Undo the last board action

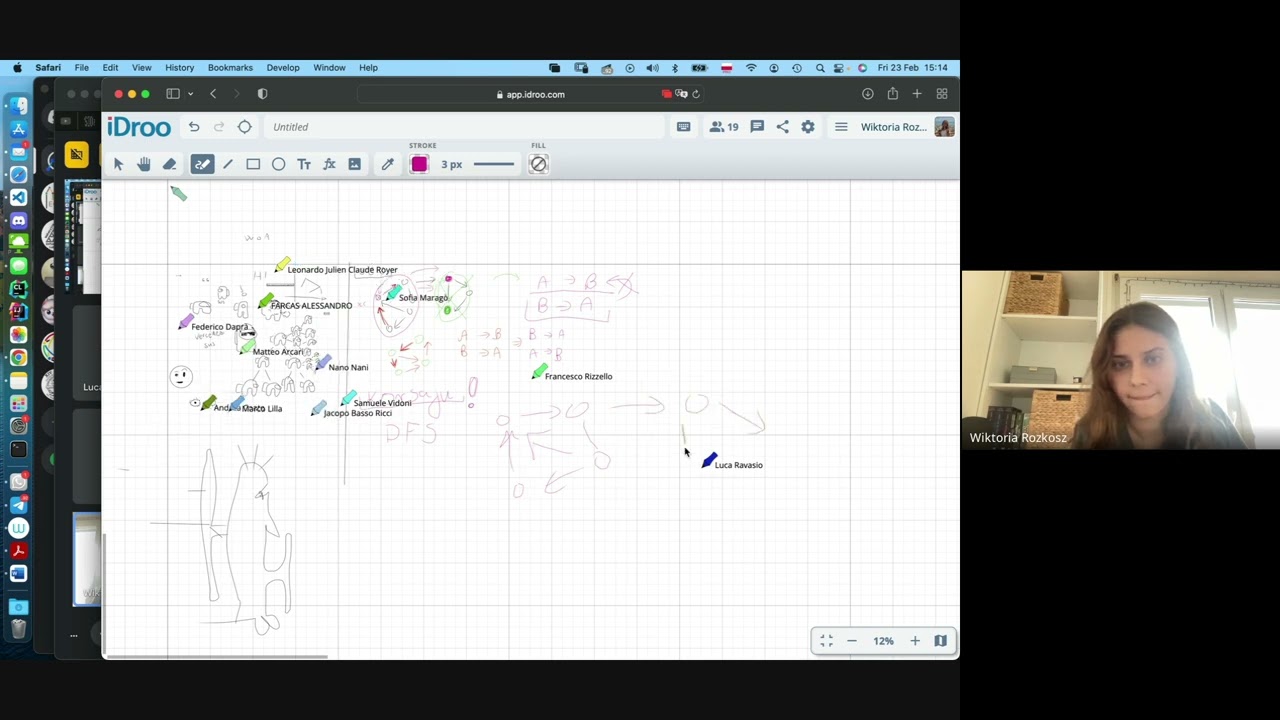(194, 127)
